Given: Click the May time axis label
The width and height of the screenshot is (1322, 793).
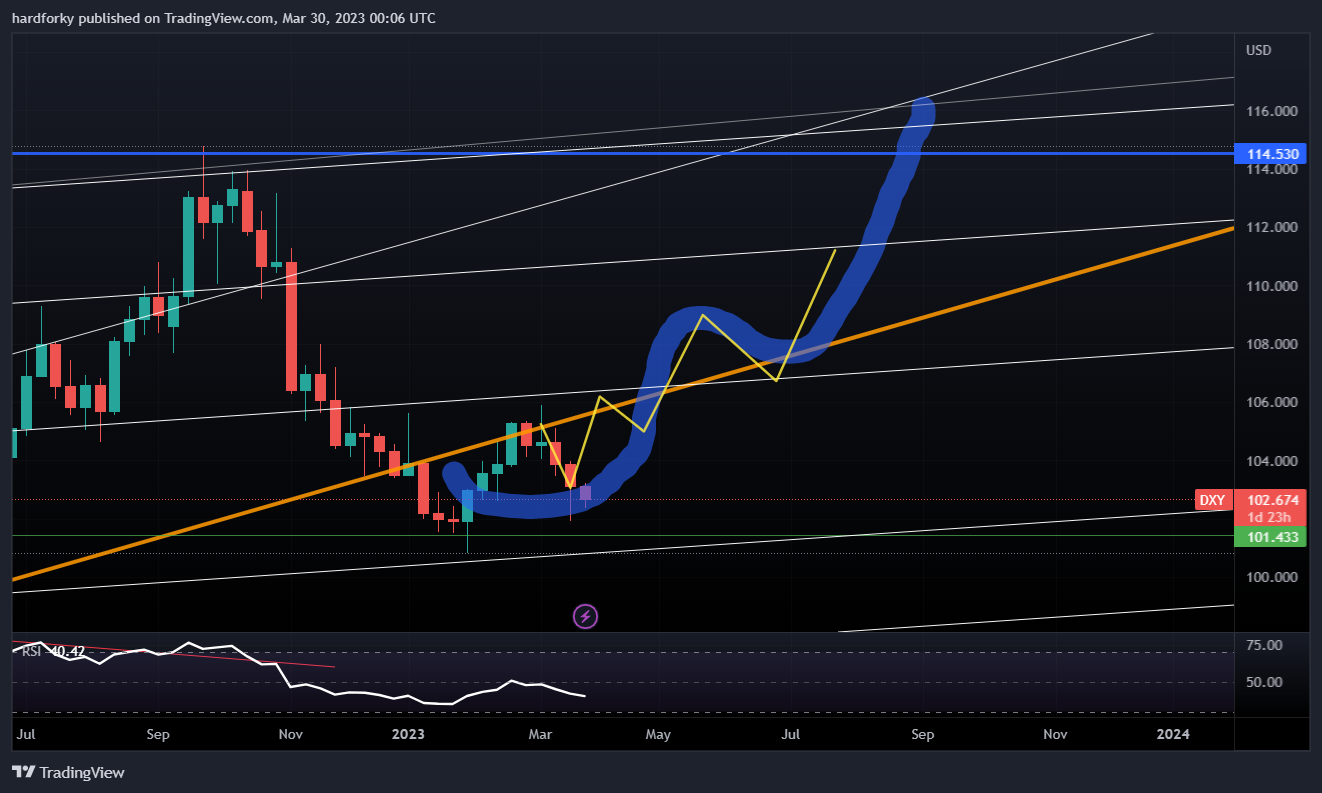Looking at the screenshot, I should click(x=658, y=734).
